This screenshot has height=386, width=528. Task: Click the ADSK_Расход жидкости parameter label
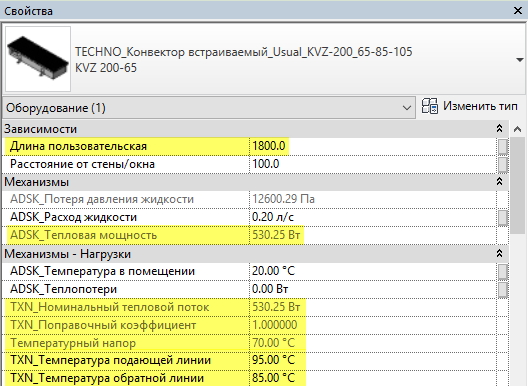coord(73,217)
